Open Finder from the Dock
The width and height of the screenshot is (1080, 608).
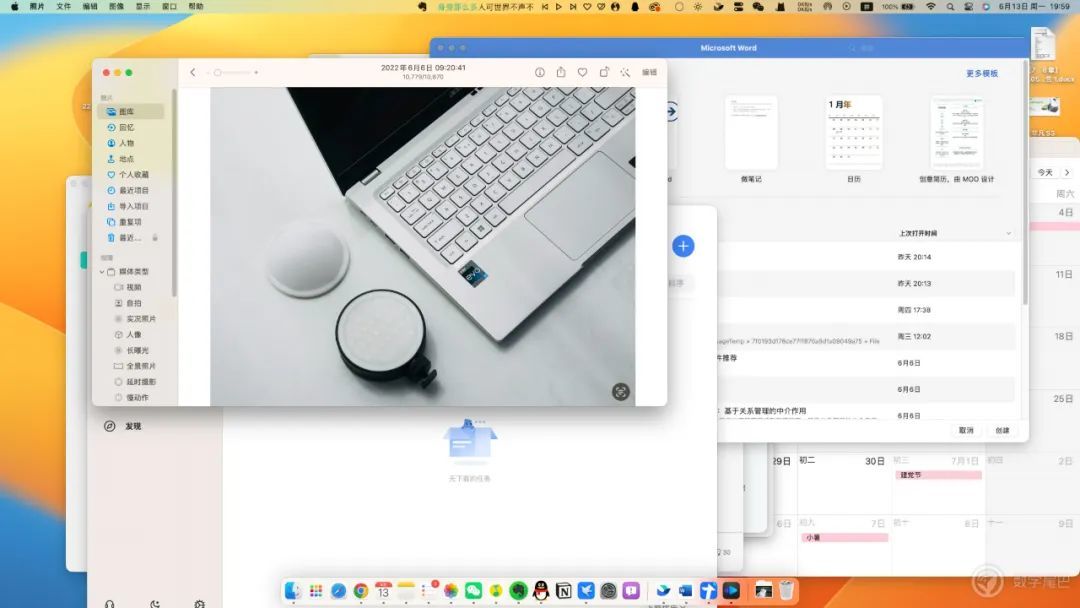[293, 591]
